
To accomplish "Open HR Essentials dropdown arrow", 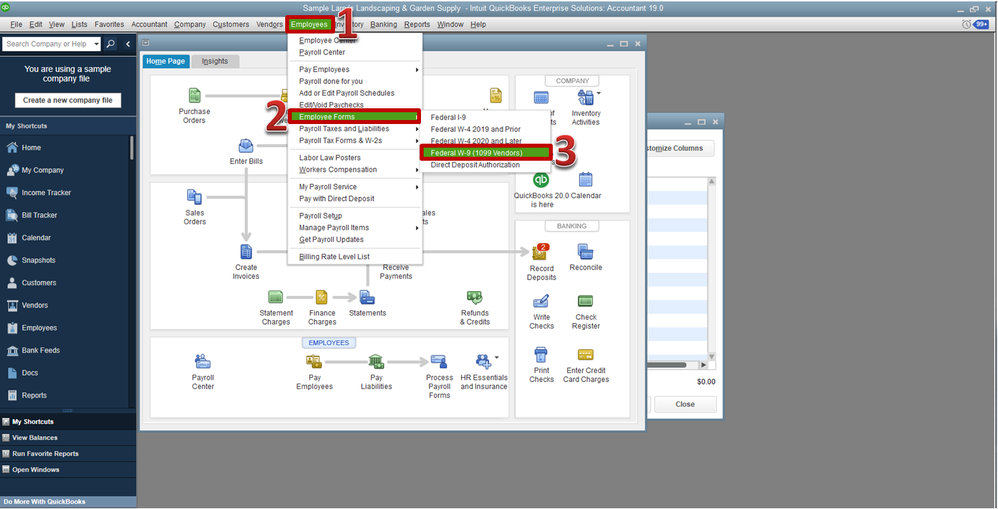I will (496, 358).
